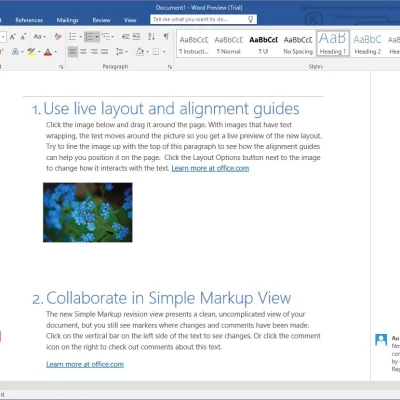This screenshot has width=400, height=400.
Task: Toggle paragraph marks with the pilcrow icon
Action: [166, 36]
